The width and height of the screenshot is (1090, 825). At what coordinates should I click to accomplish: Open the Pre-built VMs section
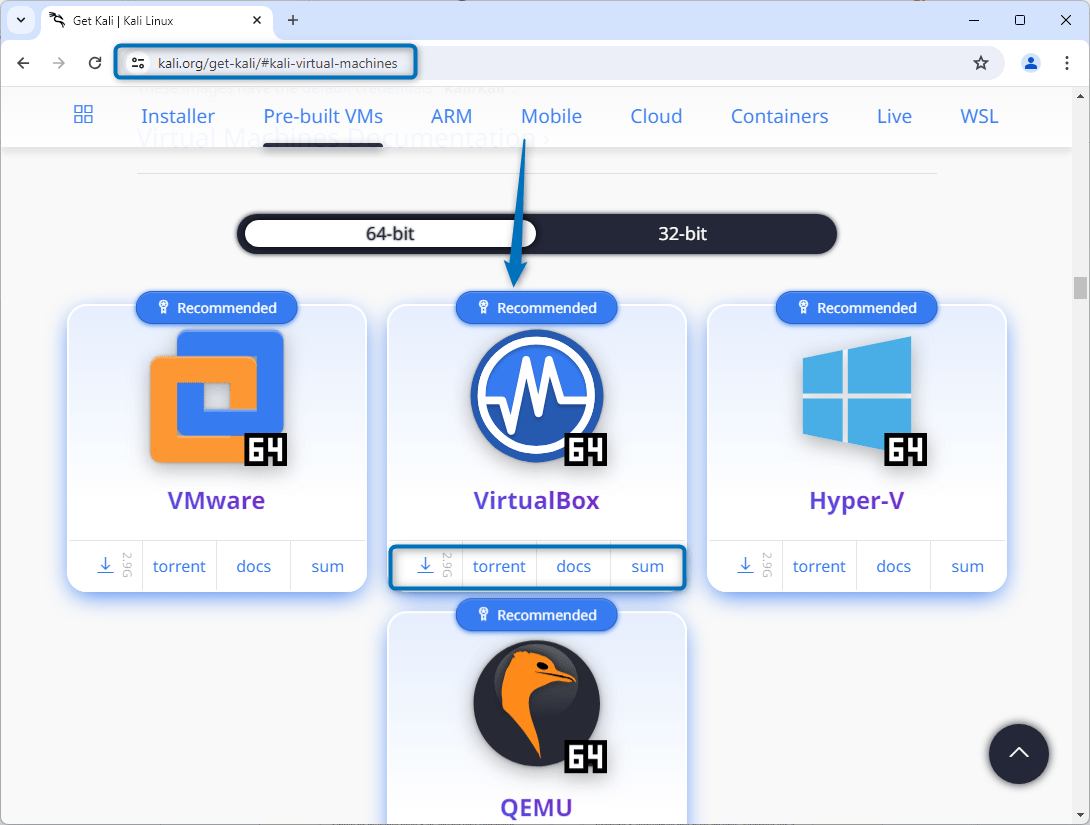click(322, 115)
